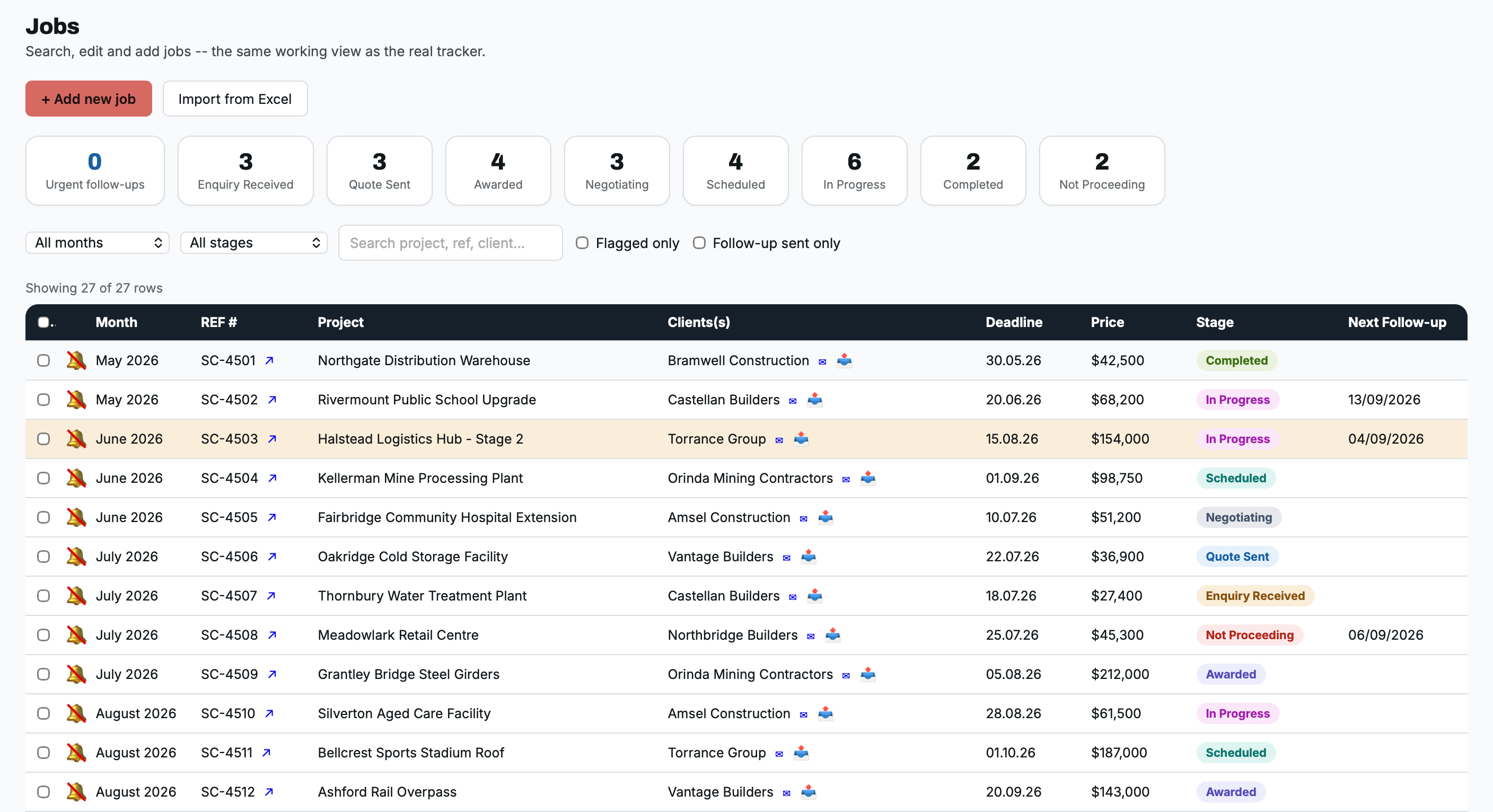1493x812 pixels.
Task: Filter by Completed summary card
Action: [973, 170]
